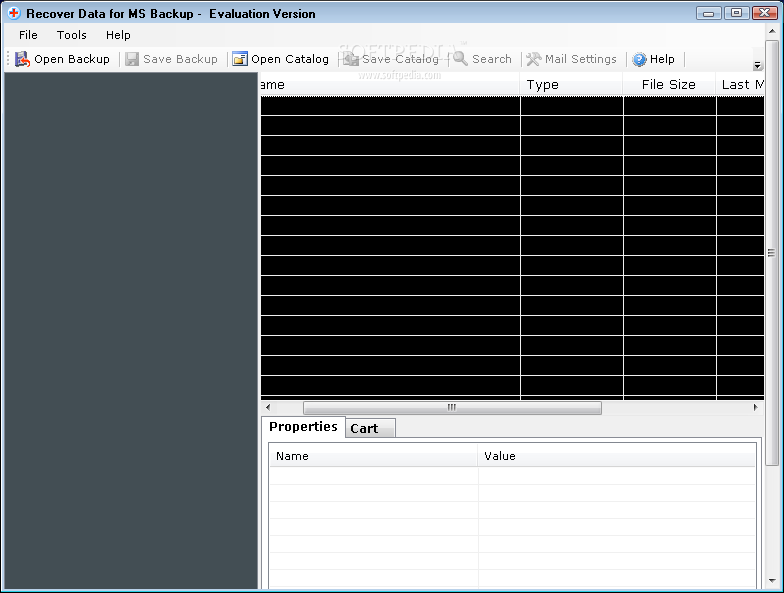
Task: Click the Mail Settings label
Action: pos(580,59)
